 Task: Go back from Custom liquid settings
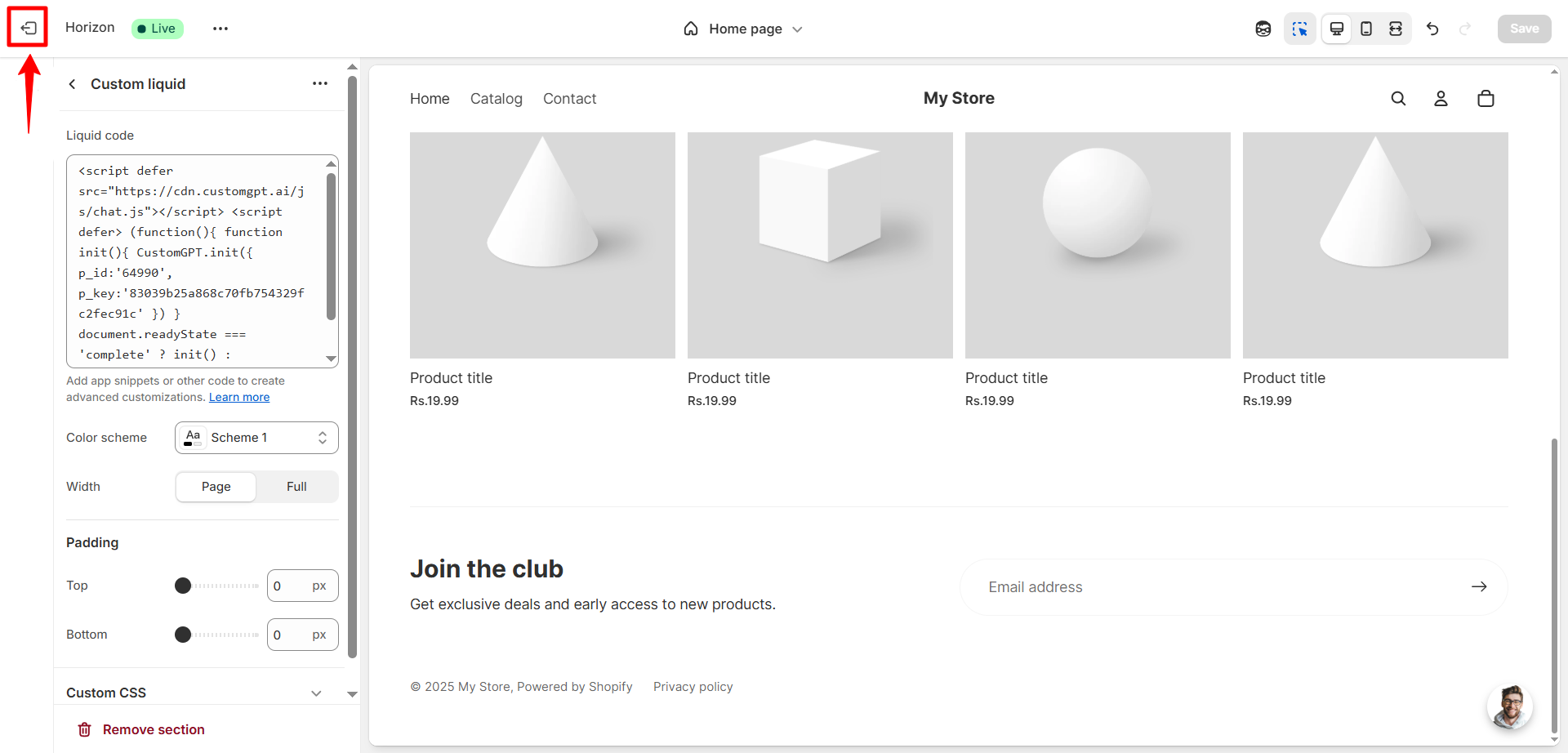(73, 84)
